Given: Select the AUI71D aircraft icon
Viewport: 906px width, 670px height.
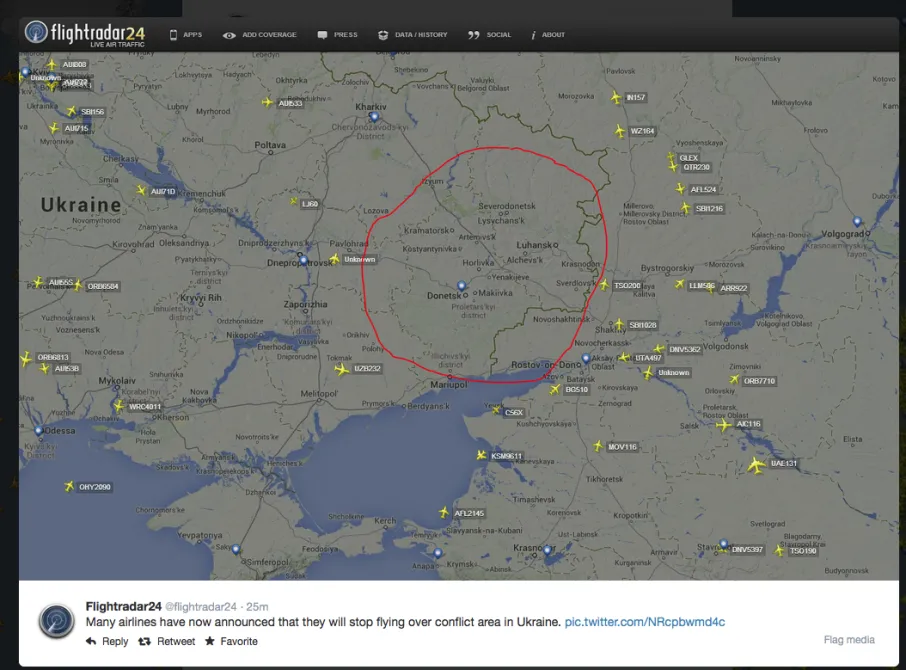Looking at the screenshot, I should 141,190.
